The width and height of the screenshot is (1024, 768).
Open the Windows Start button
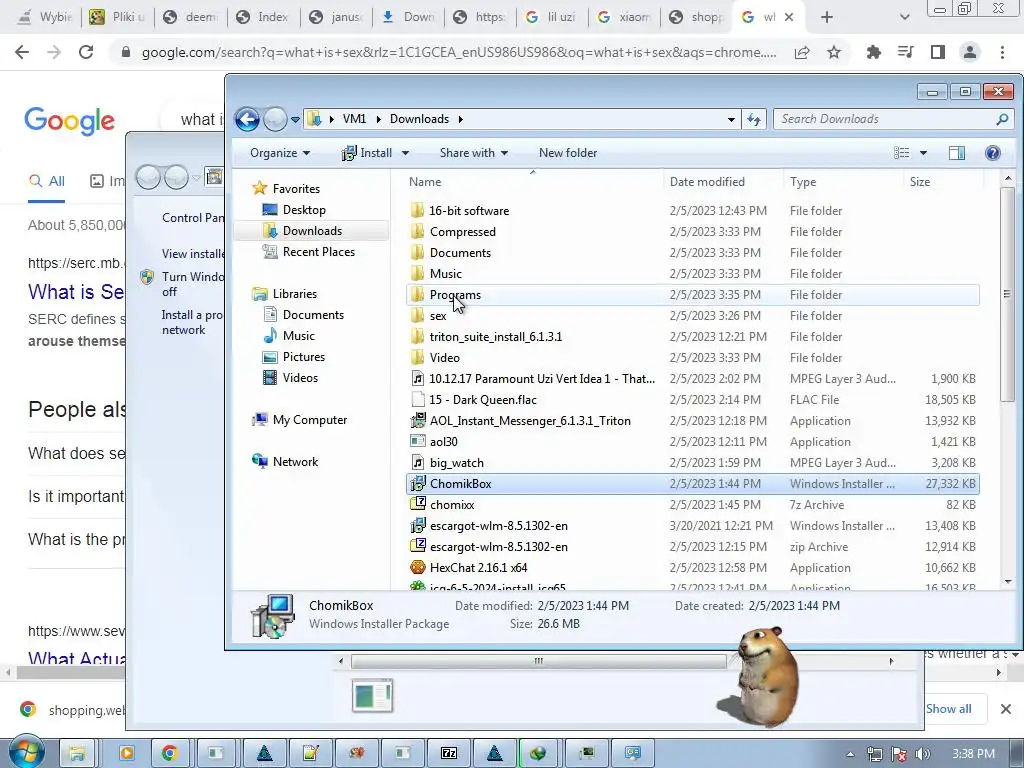(x=25, y=752)
